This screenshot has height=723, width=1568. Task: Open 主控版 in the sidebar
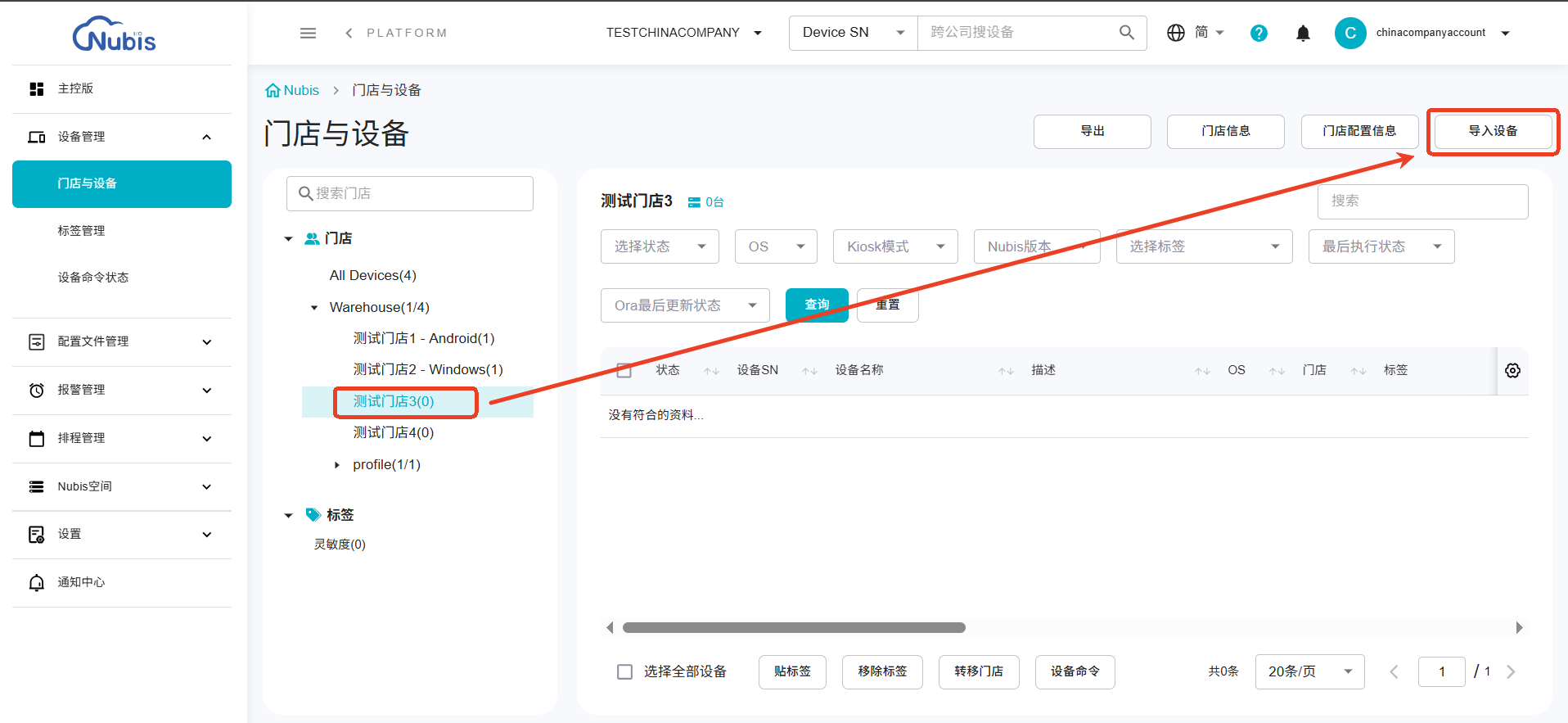122,88
